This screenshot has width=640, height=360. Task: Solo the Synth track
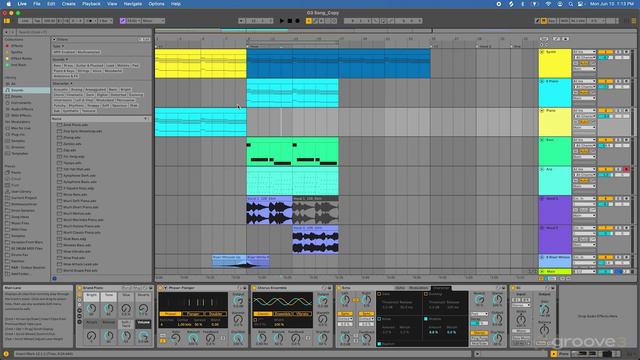(618, 52)
